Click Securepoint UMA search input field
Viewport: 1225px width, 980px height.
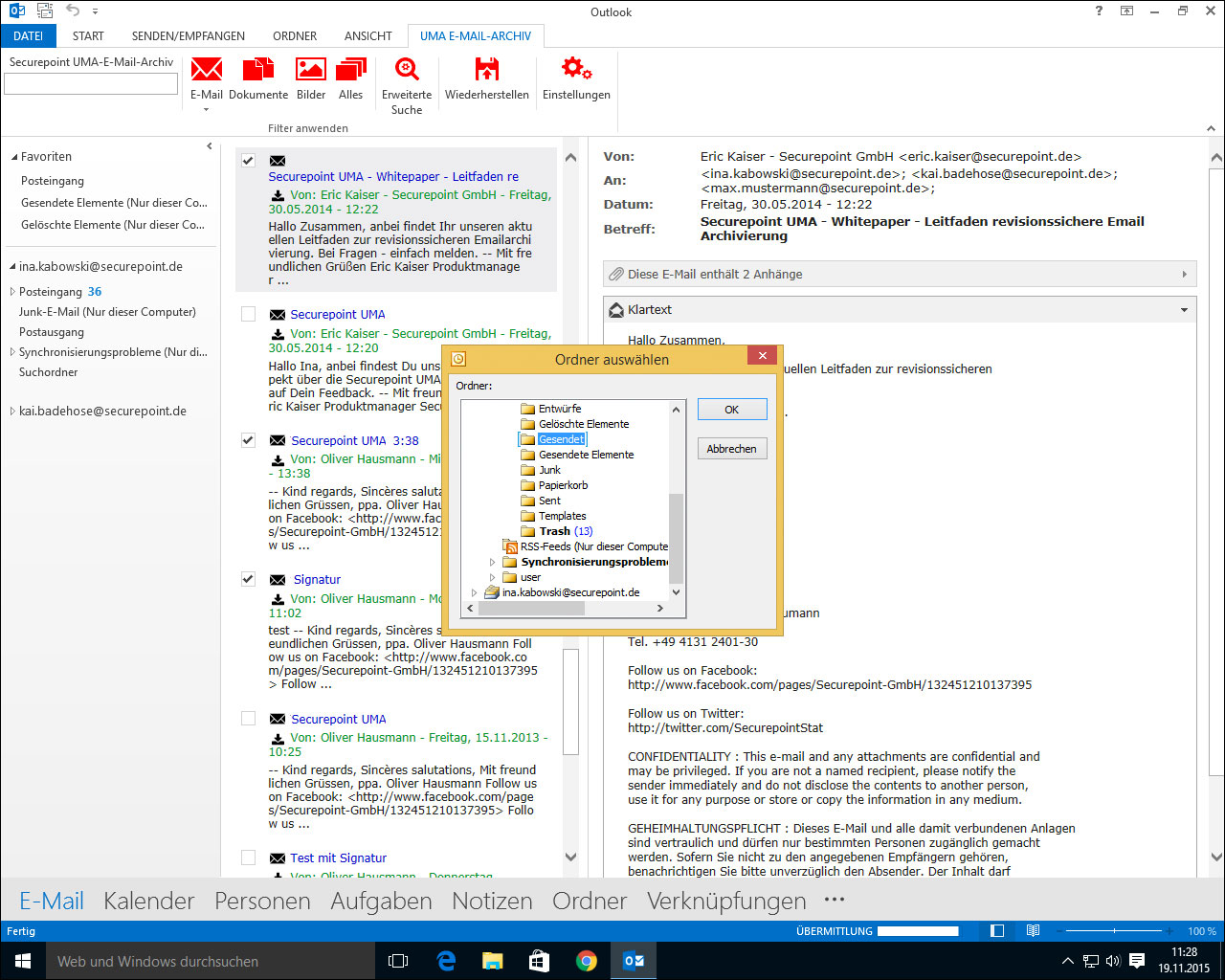[91, 84]
